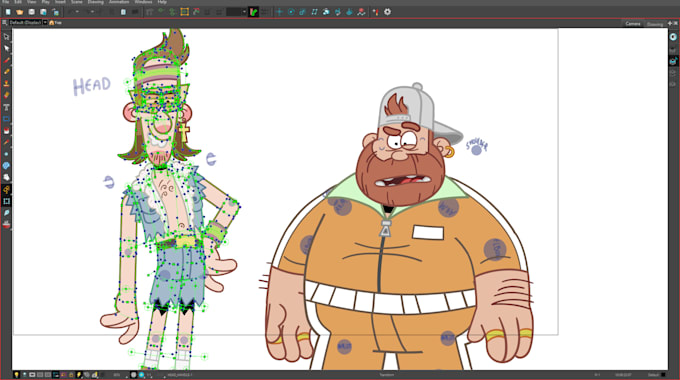
Task: Select the white arrow Select tool
Action: (6, 49)
